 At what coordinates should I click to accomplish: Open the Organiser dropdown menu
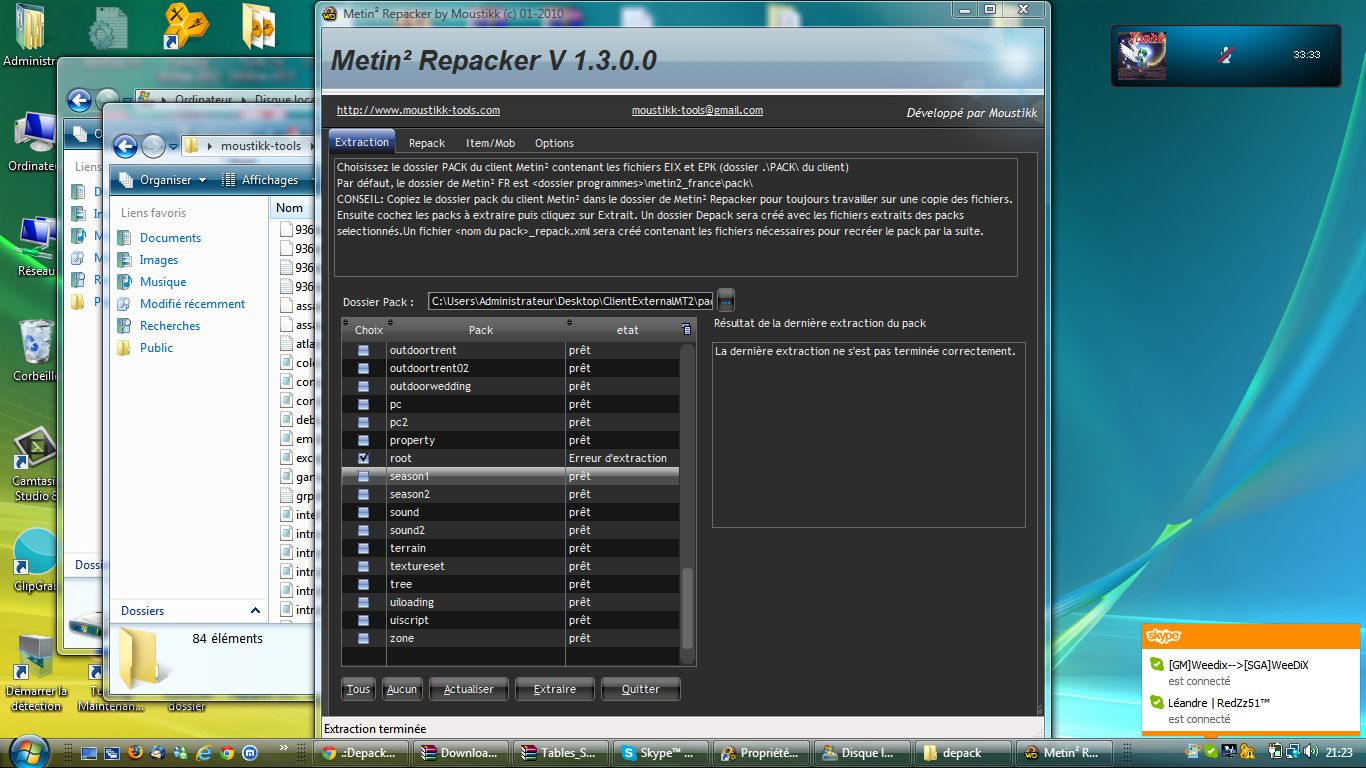tap(163, 180)
